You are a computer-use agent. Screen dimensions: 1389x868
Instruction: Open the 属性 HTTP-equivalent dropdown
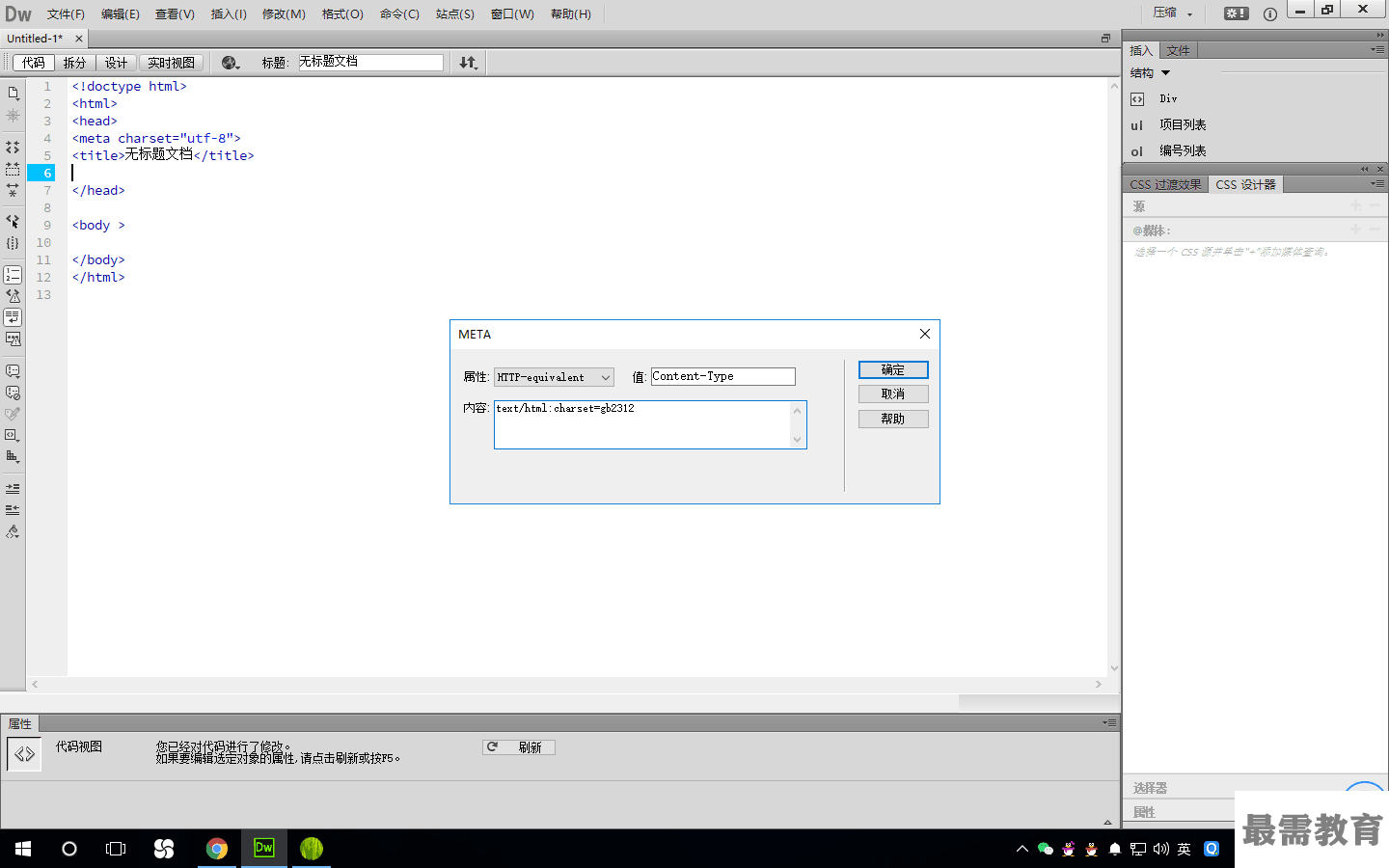554,377
